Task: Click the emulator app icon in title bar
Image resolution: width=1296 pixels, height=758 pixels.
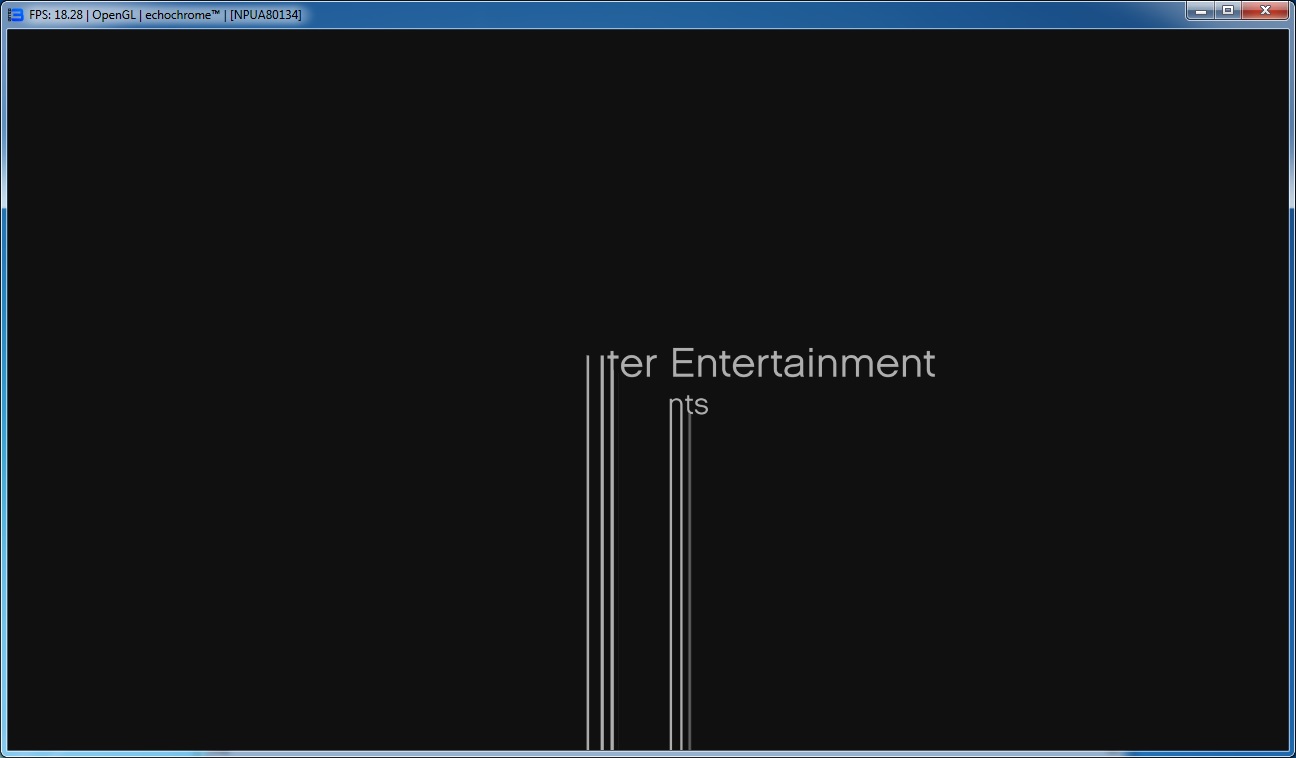Action: pyautogui.click(x=15, y=14)
